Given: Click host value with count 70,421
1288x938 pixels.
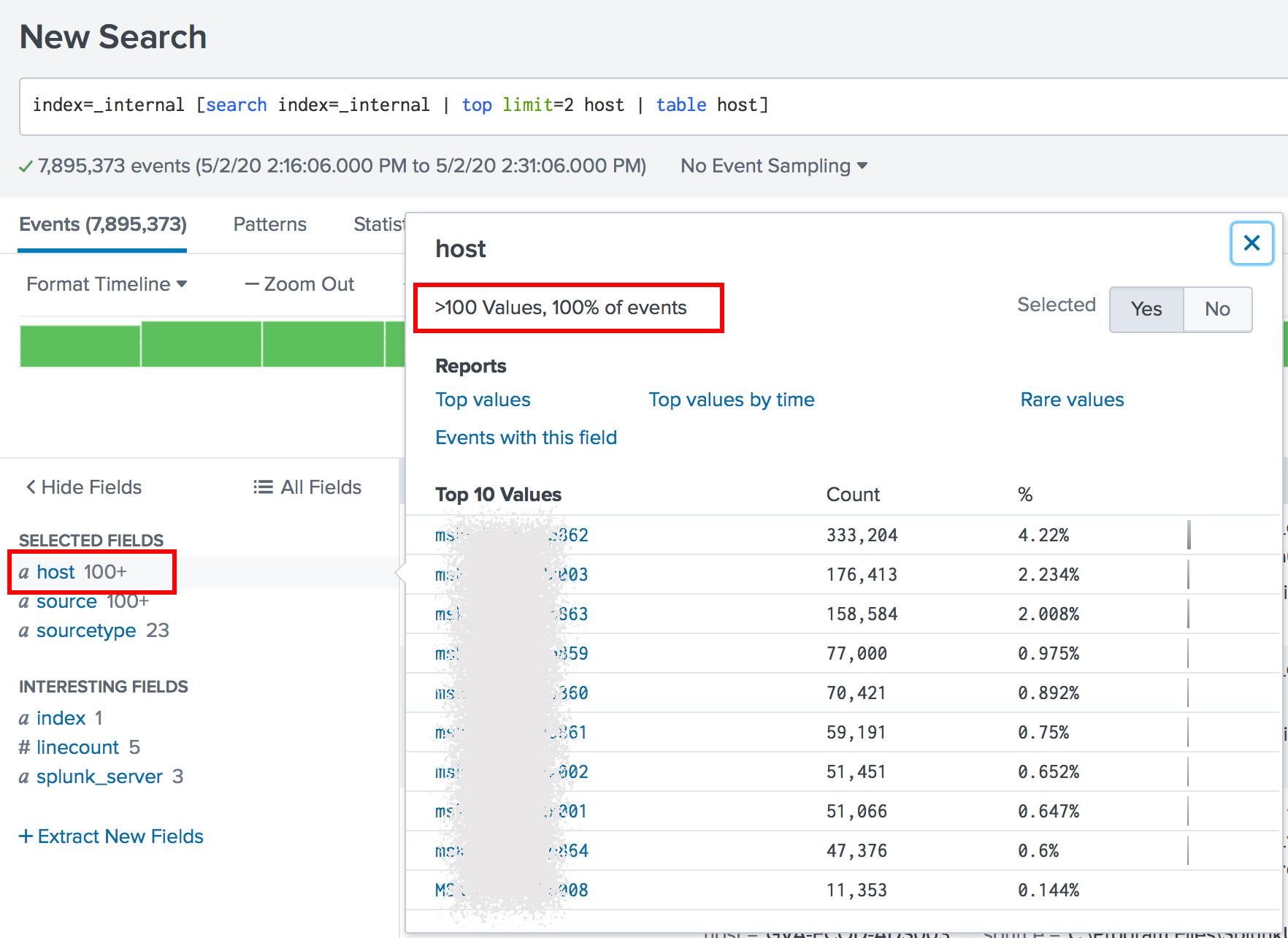Looking at the screenshot, I should 512,693.
